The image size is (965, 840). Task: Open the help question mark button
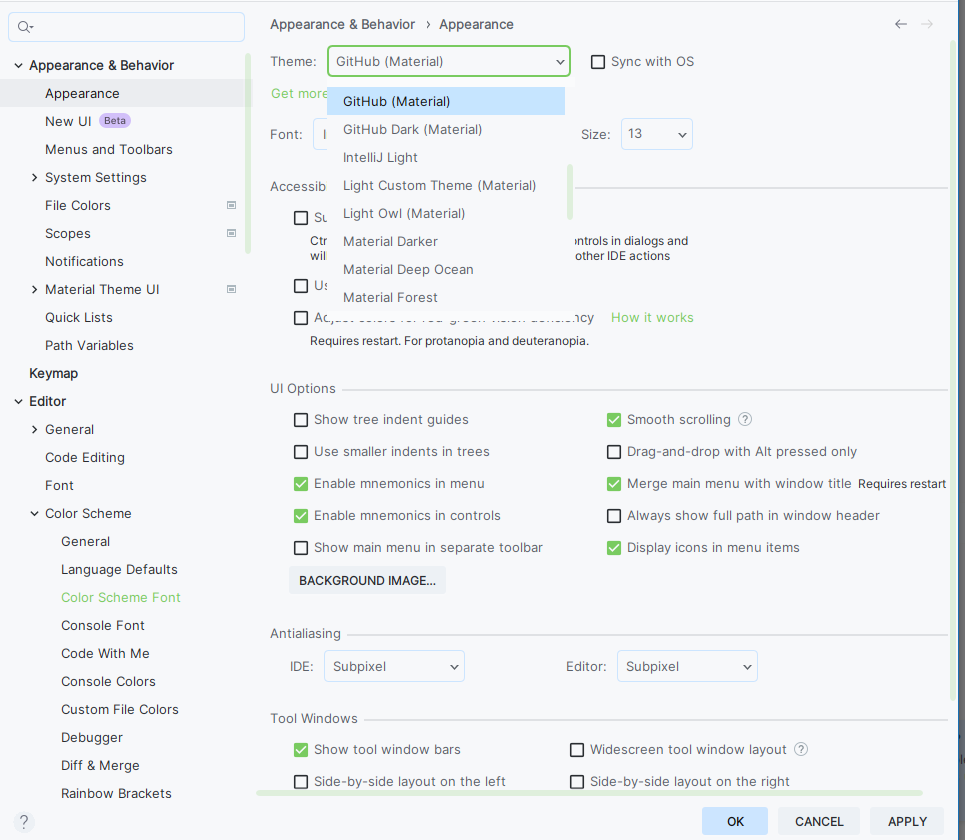tap(23, 822)
